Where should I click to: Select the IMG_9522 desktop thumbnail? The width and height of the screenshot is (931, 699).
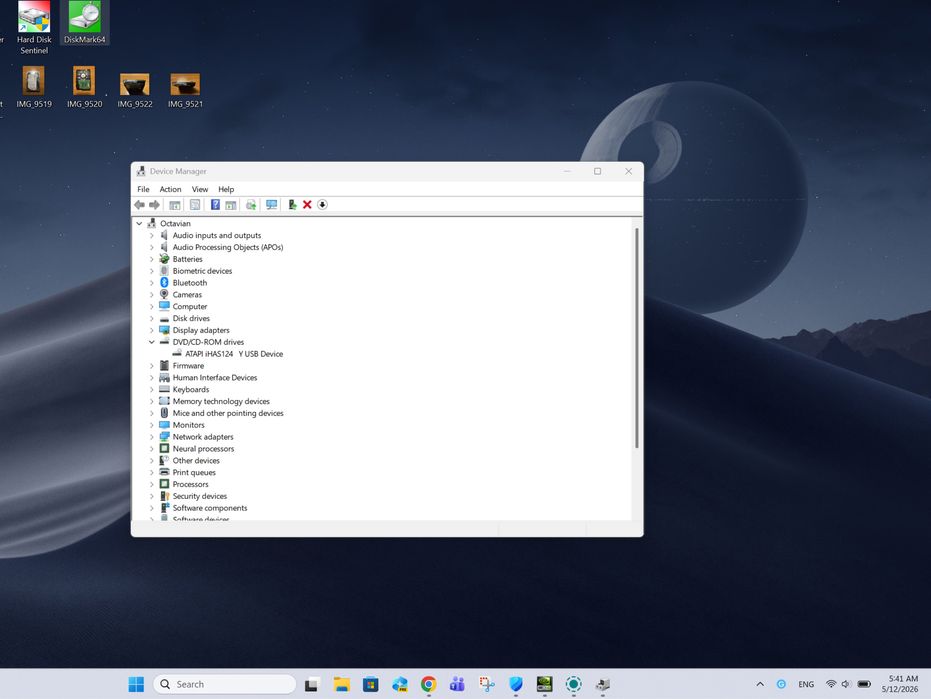coord(135,90)
